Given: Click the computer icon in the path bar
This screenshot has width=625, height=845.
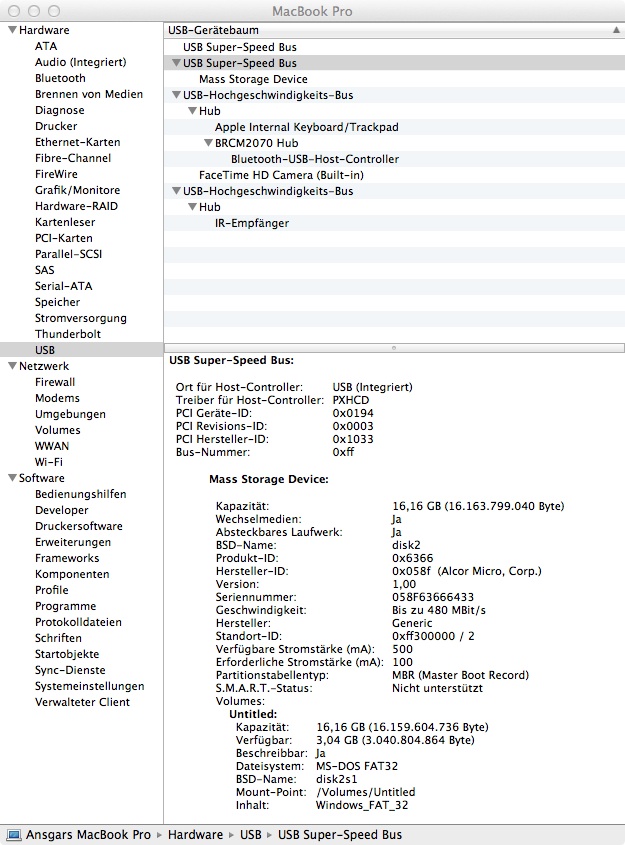Looking at the screenshot, I should (x=13, y=834).
